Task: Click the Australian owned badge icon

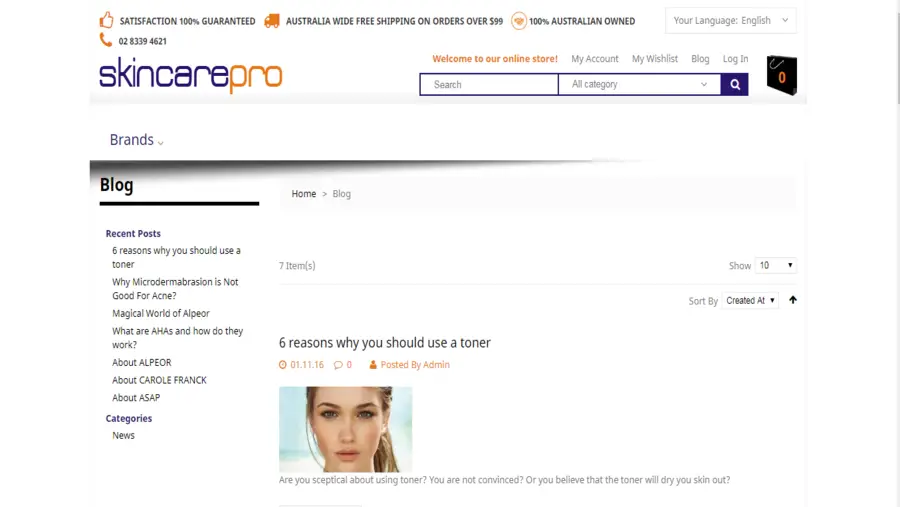Action: (x=519, y=21)
